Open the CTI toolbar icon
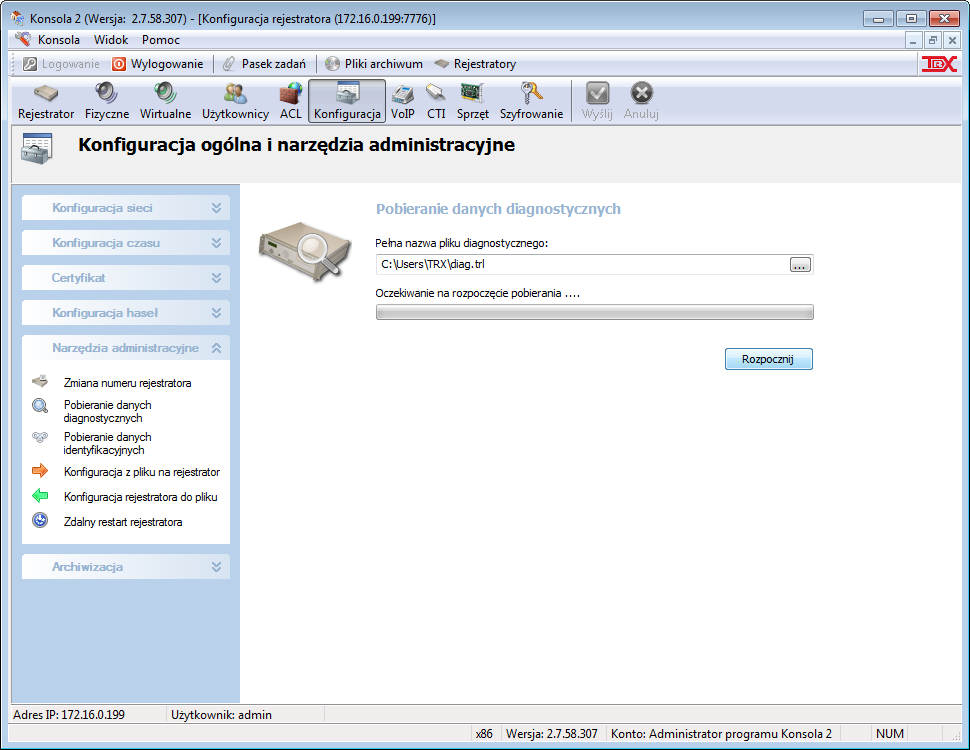Viewport: 970px width, 750px height. 436,101
